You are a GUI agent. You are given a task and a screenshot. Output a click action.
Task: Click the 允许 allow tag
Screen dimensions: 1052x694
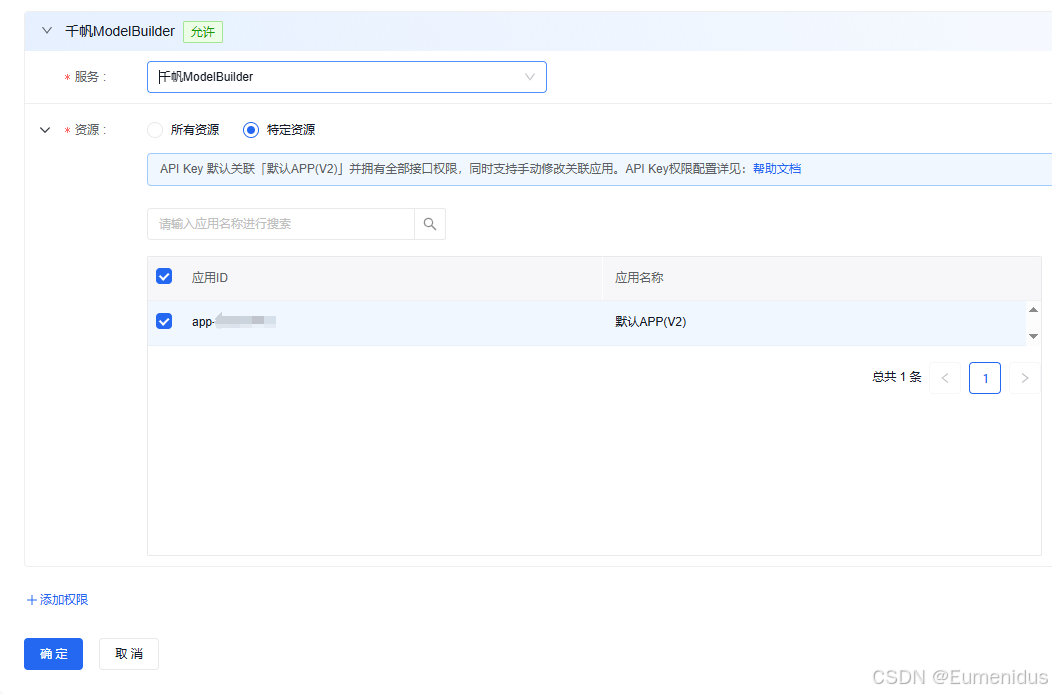click(203, 32)
